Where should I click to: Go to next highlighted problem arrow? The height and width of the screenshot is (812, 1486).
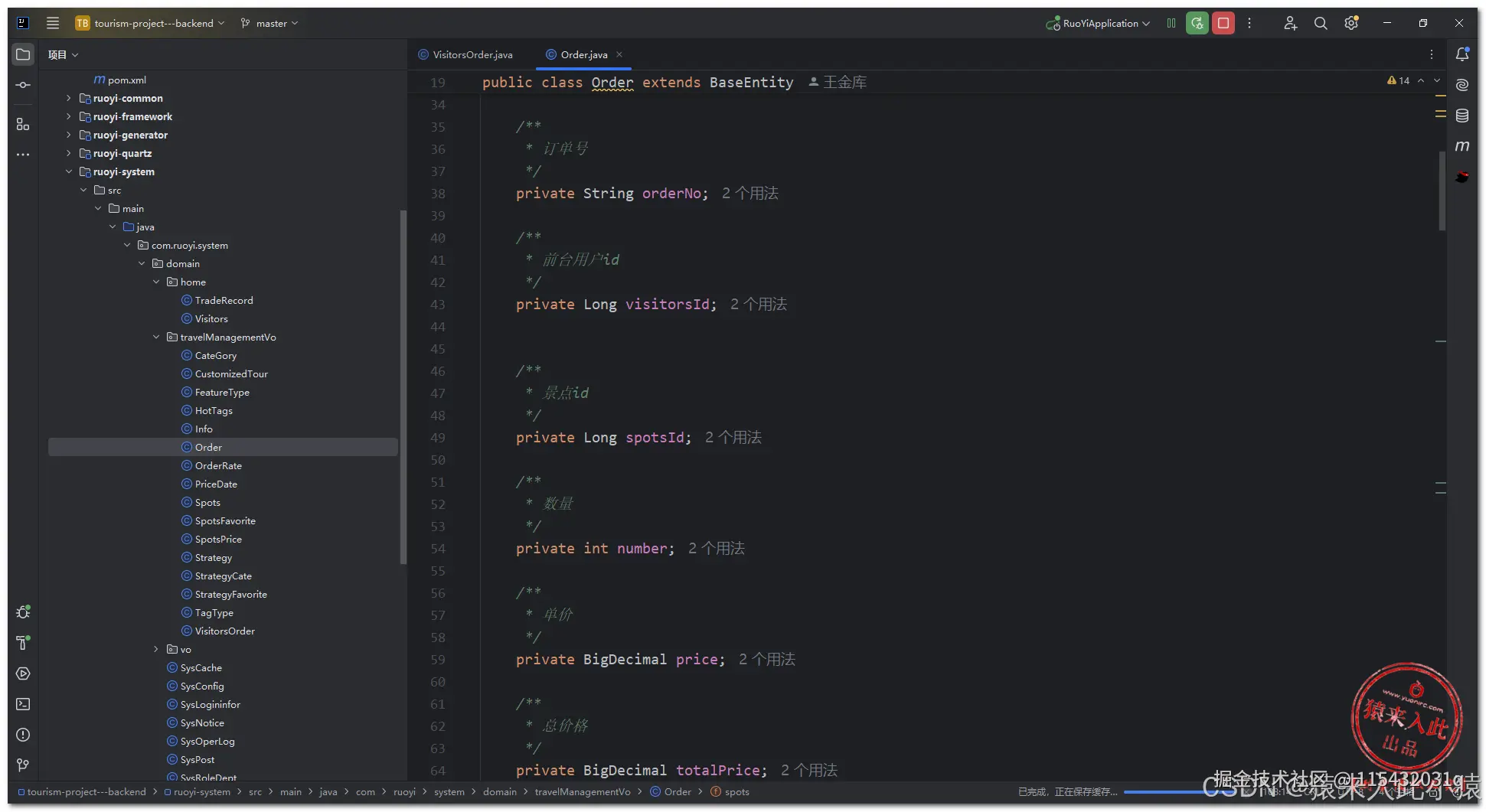(x=1437, y=80)
